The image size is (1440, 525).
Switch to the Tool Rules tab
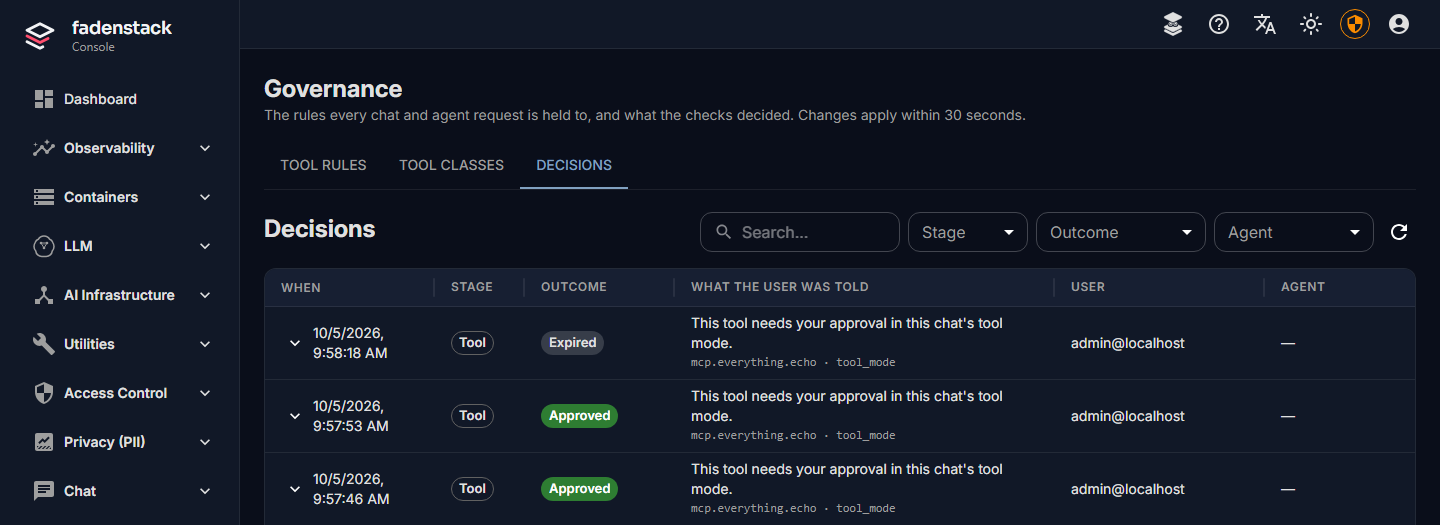click(323, 165)
